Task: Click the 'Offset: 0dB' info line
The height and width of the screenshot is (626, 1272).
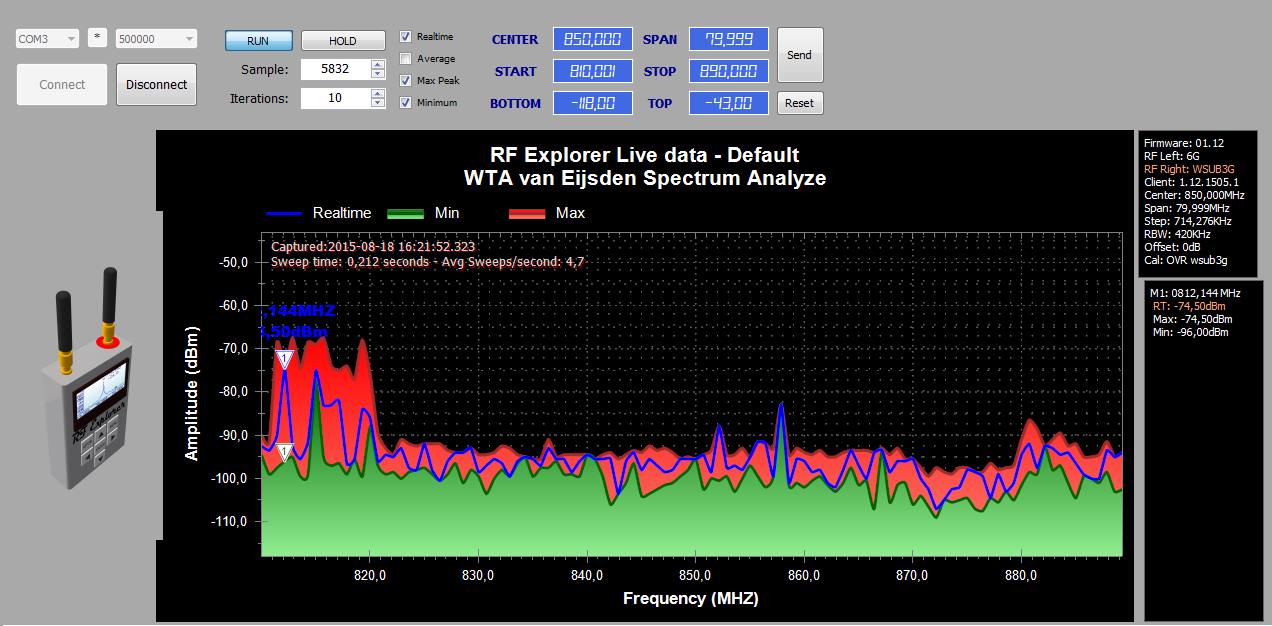Action: (x=1172, y=247)
